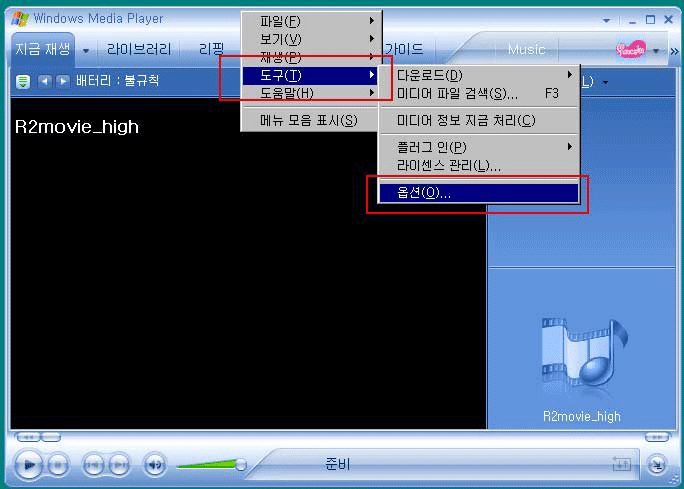Screen dimensions: 684x489
Task: Click the Windows Media Player logo icon
Action: click(20, 19)
